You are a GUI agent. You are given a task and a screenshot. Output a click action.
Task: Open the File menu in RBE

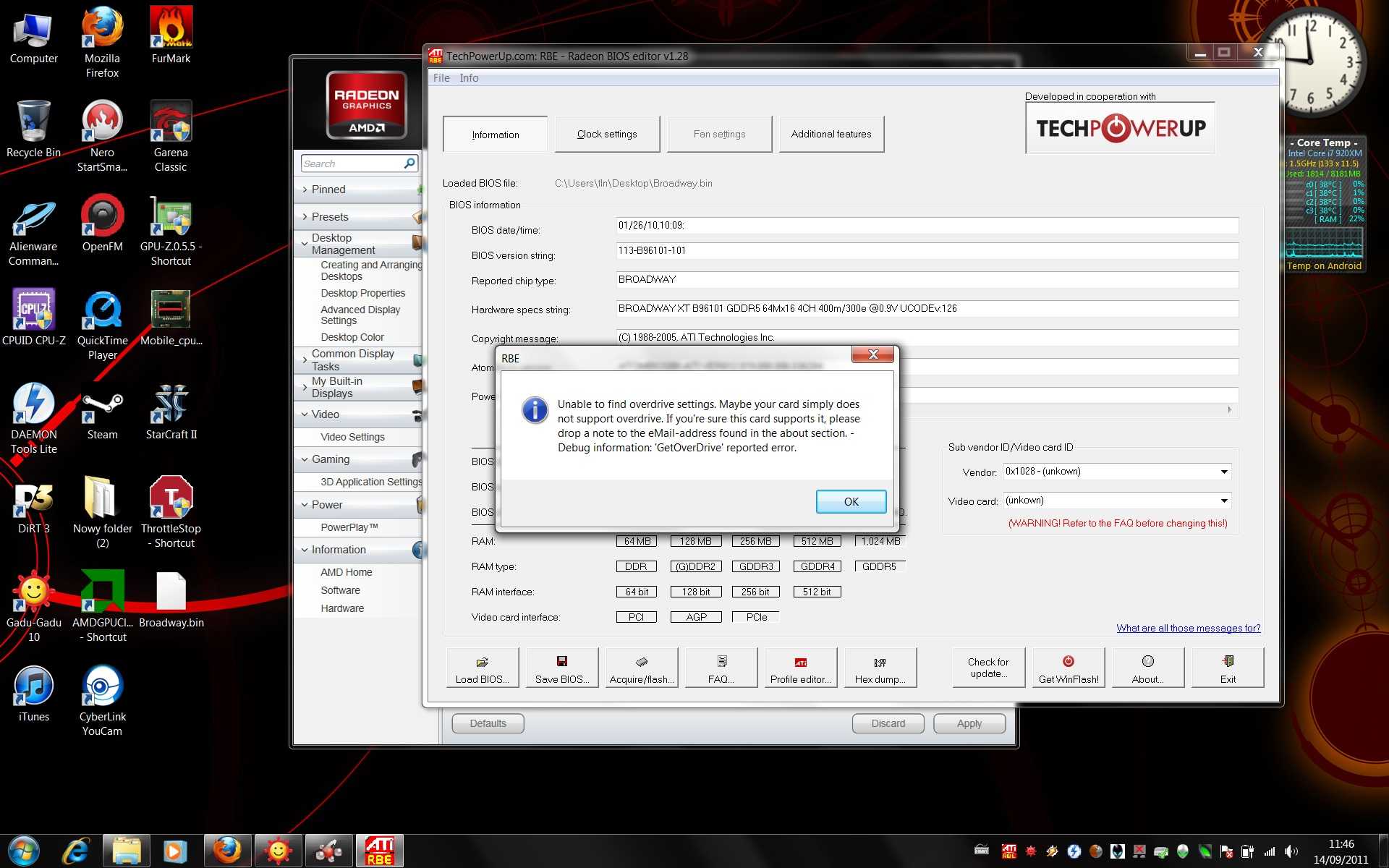coord(441,78)
